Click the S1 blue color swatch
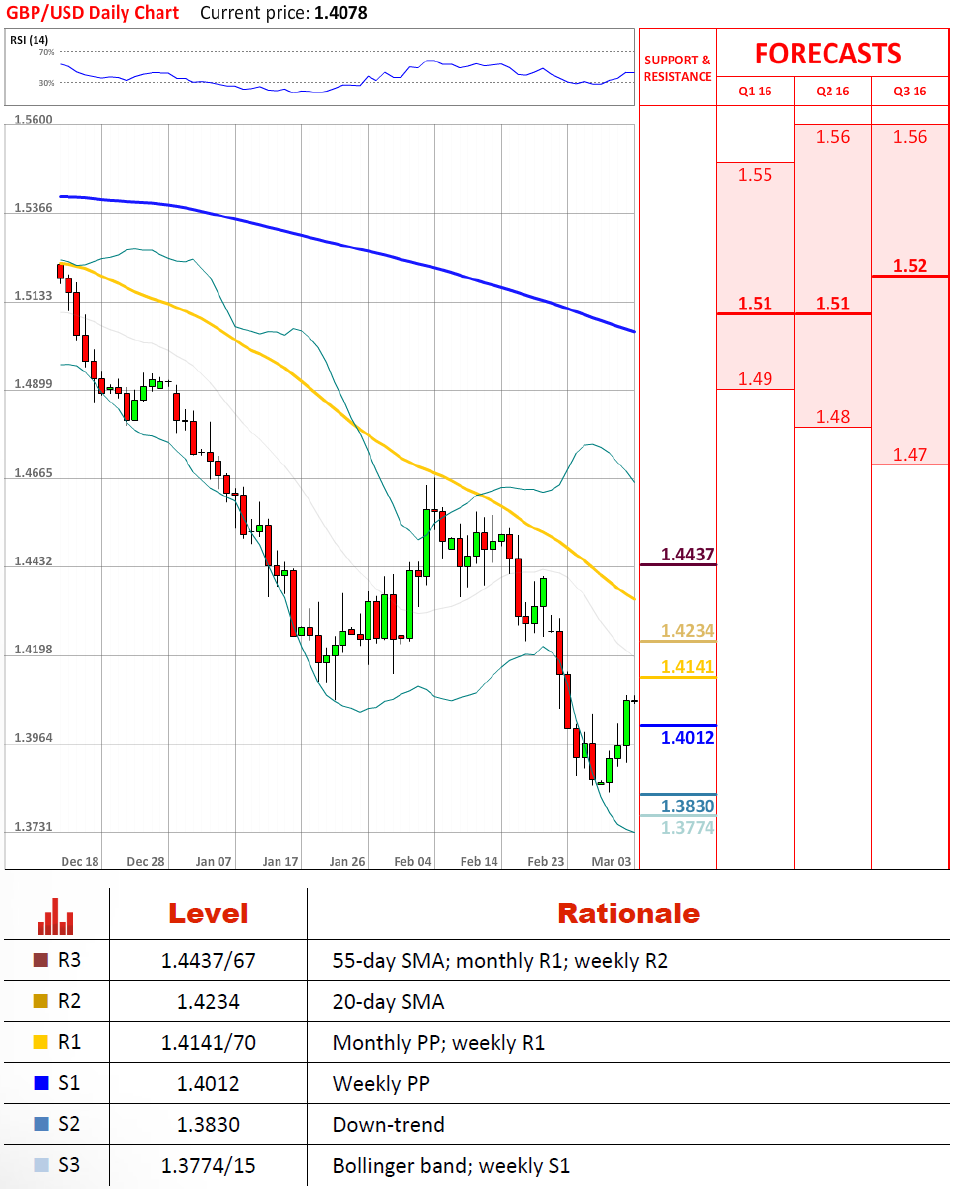 coord(41,1083)
